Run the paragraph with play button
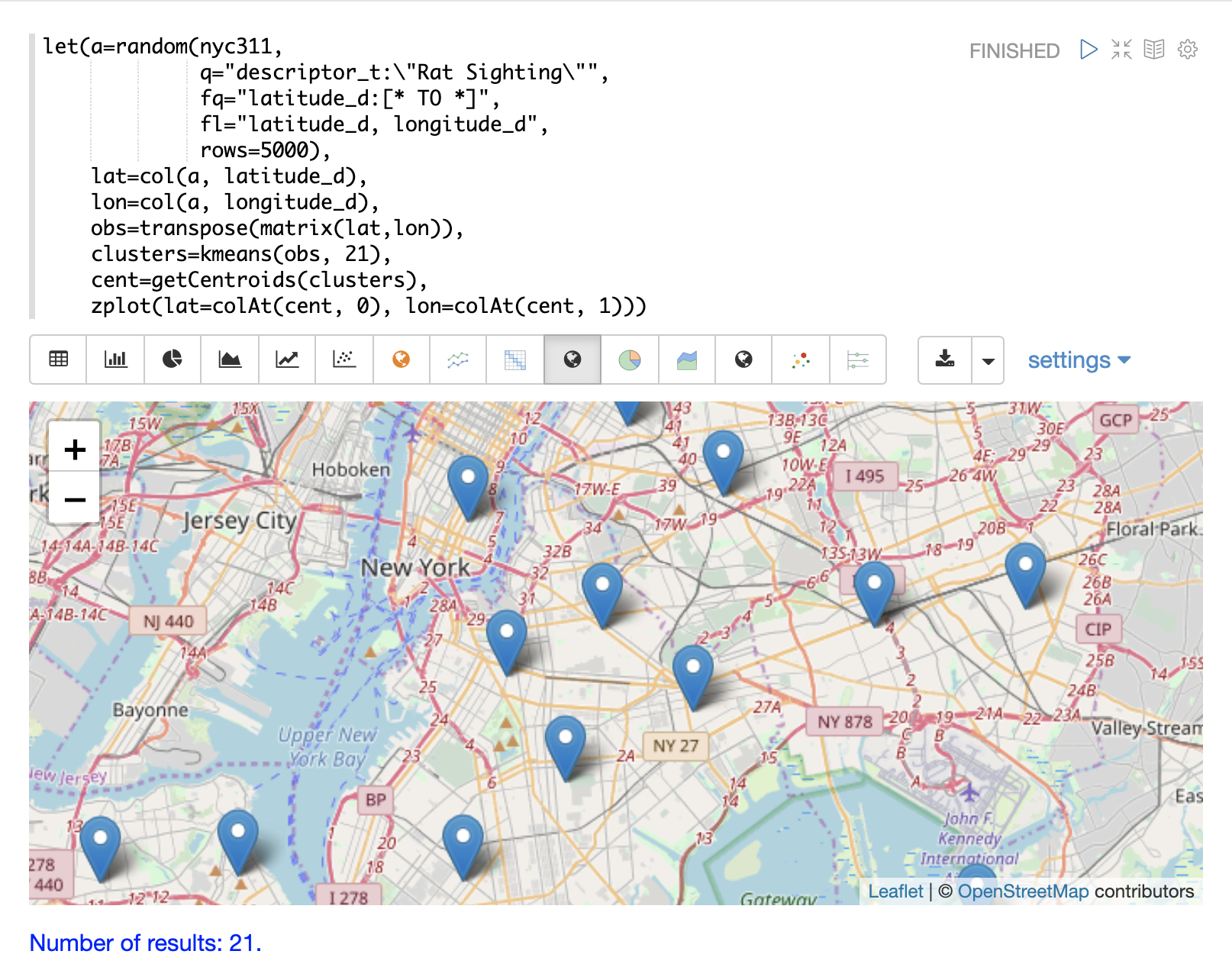1232x980 pixels. [x=1088, y=50]
